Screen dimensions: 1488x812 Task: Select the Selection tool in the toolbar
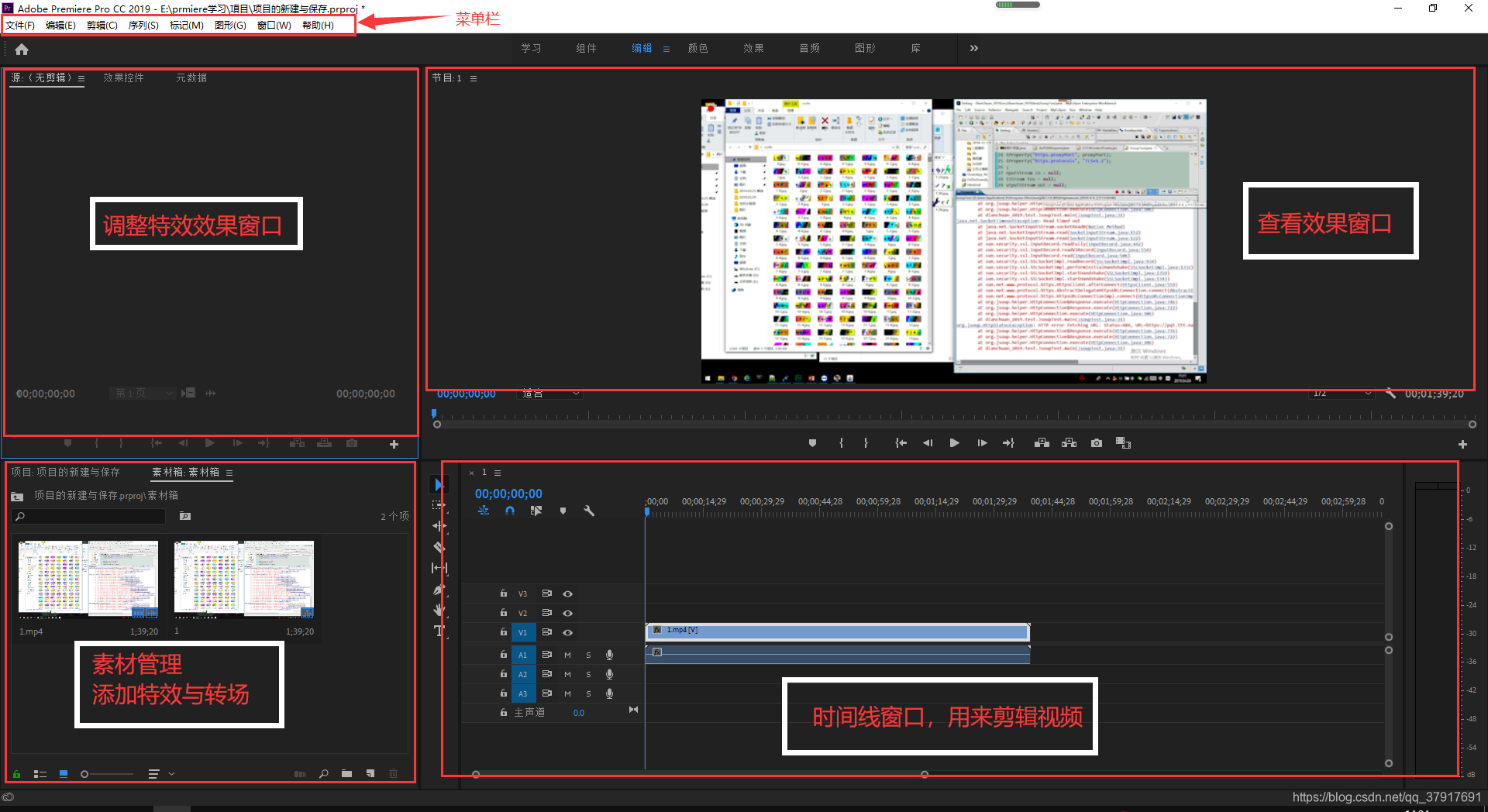439,484
